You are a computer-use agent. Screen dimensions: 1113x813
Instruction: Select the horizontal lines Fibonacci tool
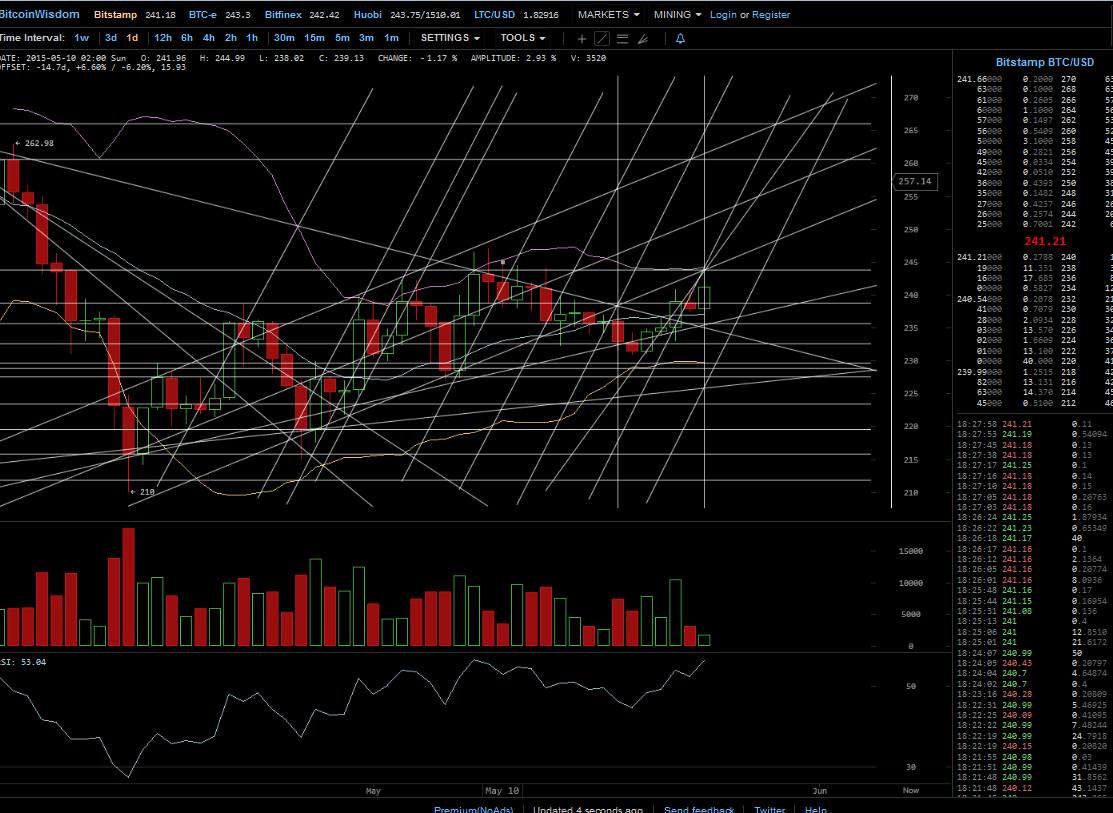pyautogui.click(x=623, y=39)
